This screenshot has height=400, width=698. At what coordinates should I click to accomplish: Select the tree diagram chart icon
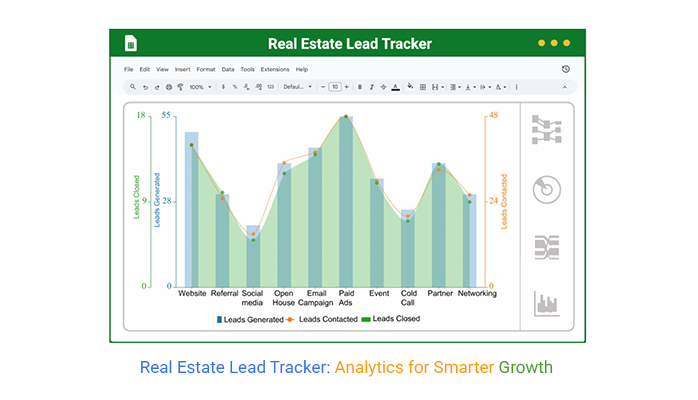tap(547, 130)
